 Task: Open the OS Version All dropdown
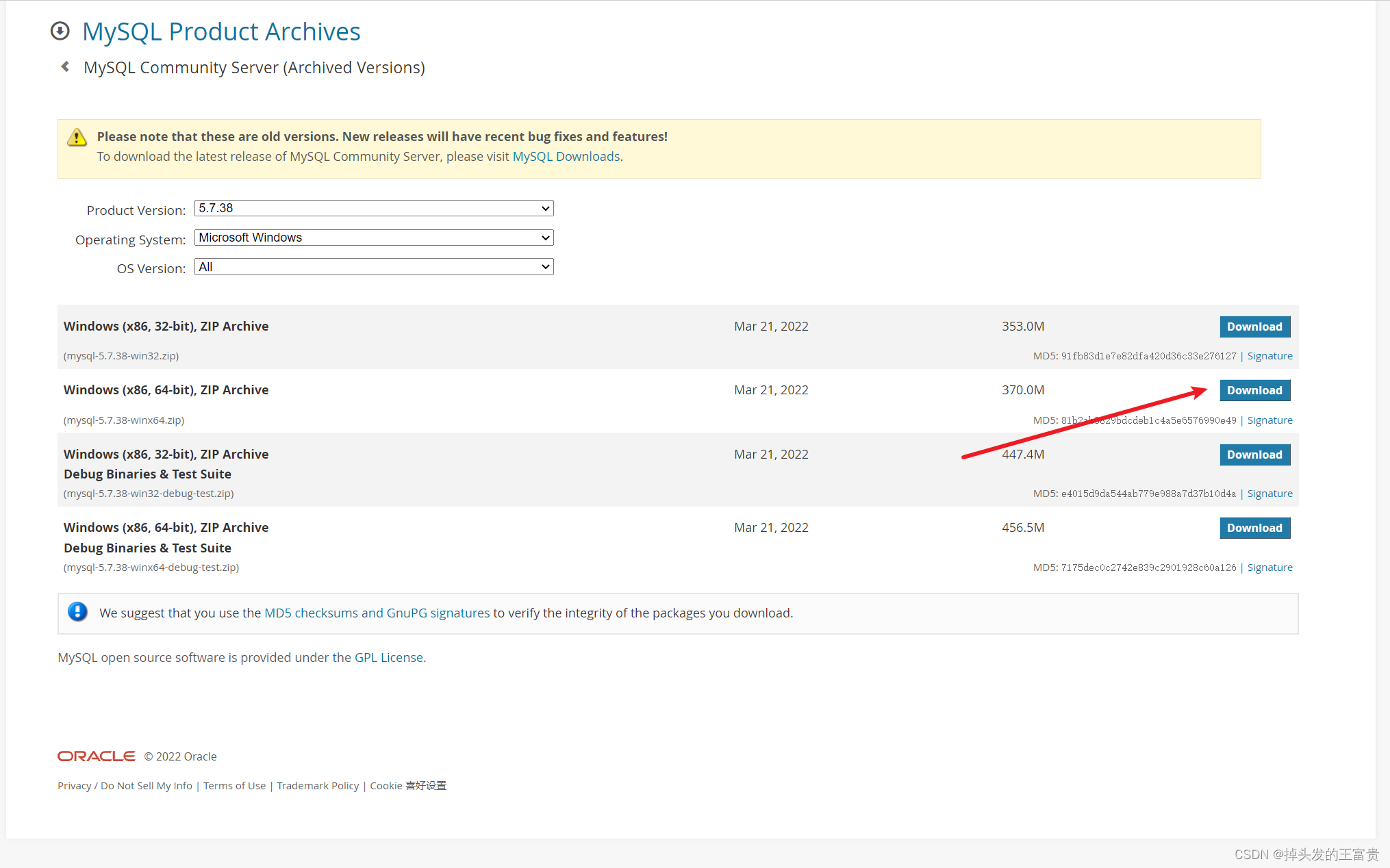(x=374, y=267)
